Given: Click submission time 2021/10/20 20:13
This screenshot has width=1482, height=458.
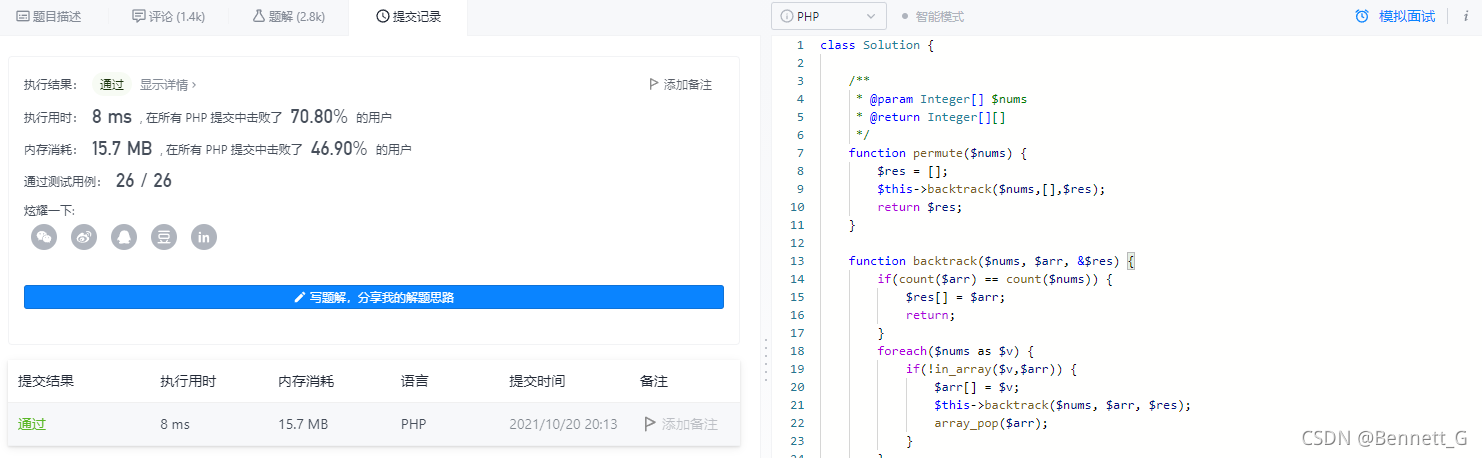Looking at the screenshot, I should (563, 424).
